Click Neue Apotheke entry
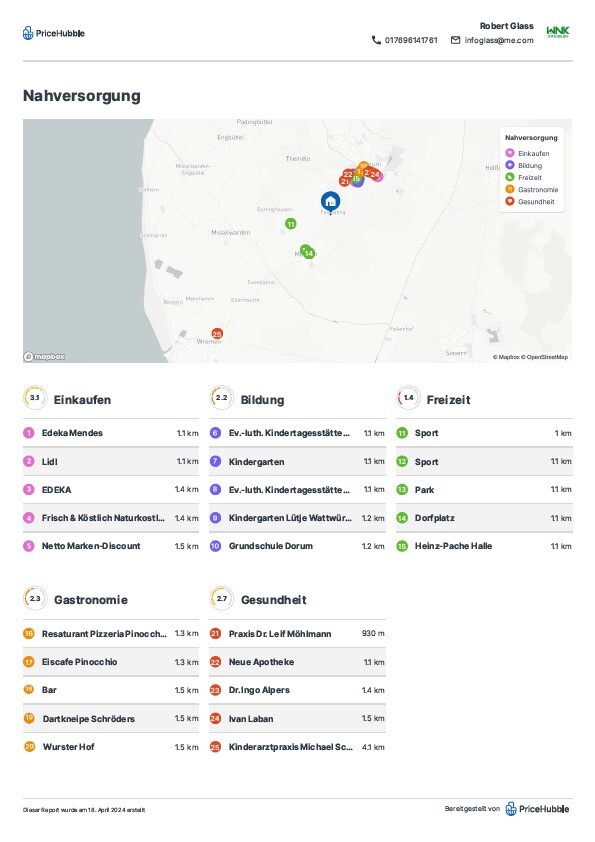 coord(298,662)
